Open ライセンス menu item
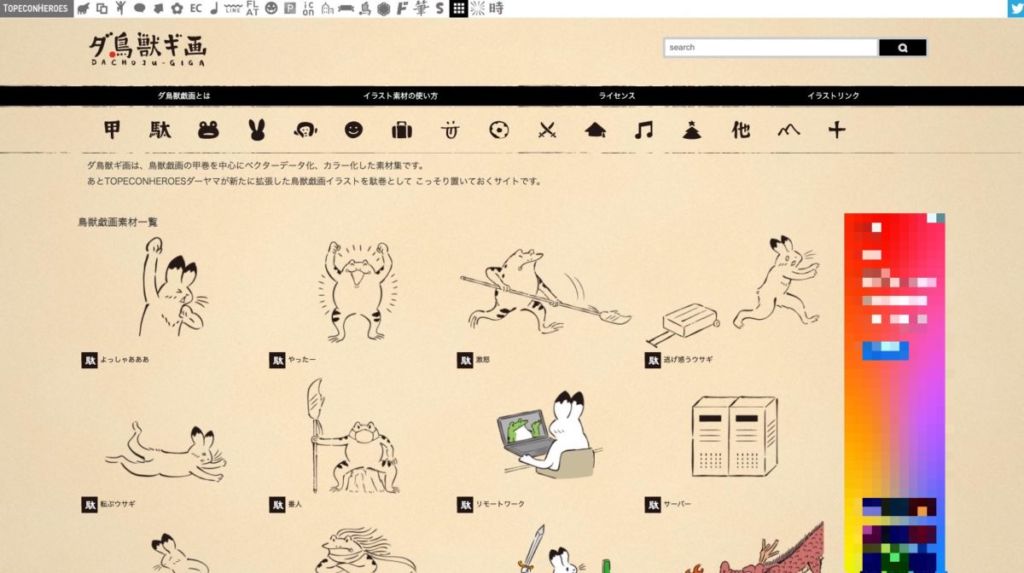1024x573 pixels. pyautogui.click(x=616, y=95)
